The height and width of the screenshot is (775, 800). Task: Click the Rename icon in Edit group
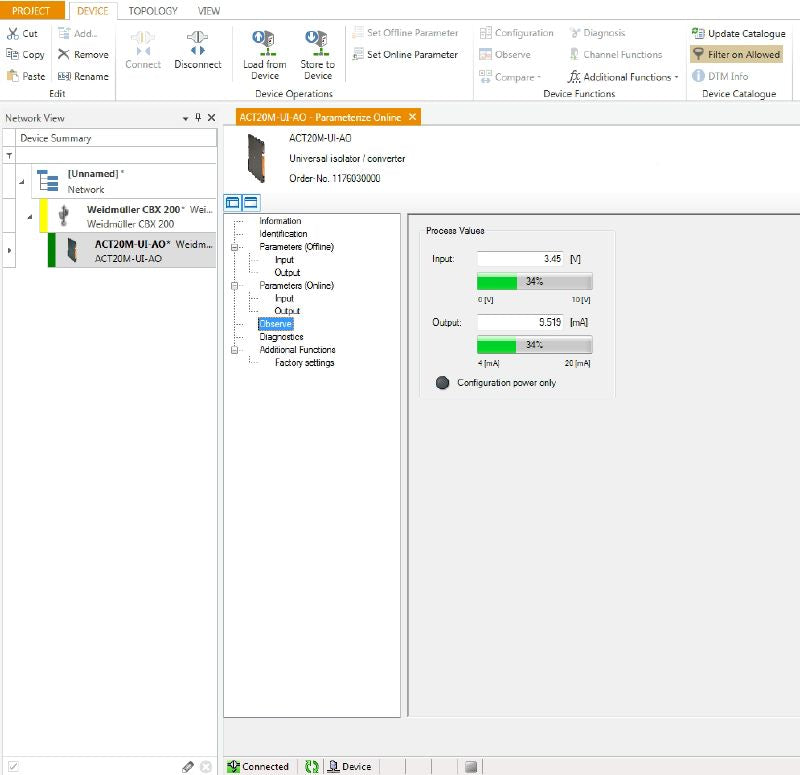64,76
